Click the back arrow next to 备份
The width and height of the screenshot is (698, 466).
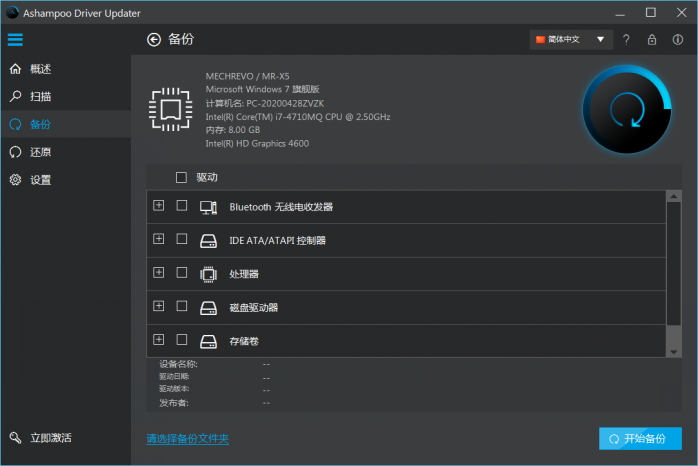tap(154, 40)
